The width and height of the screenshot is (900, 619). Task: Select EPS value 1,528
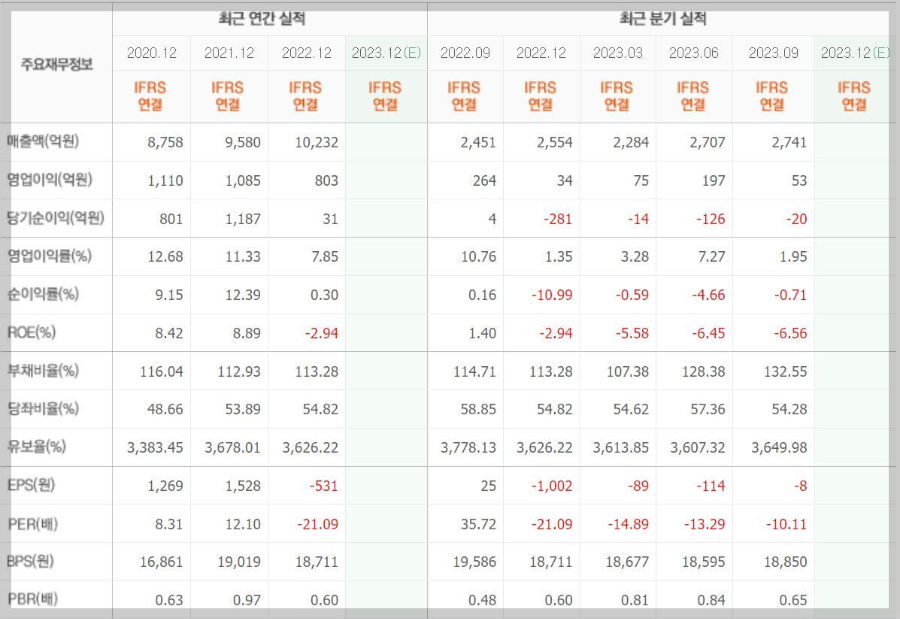(x=243, y=486)
